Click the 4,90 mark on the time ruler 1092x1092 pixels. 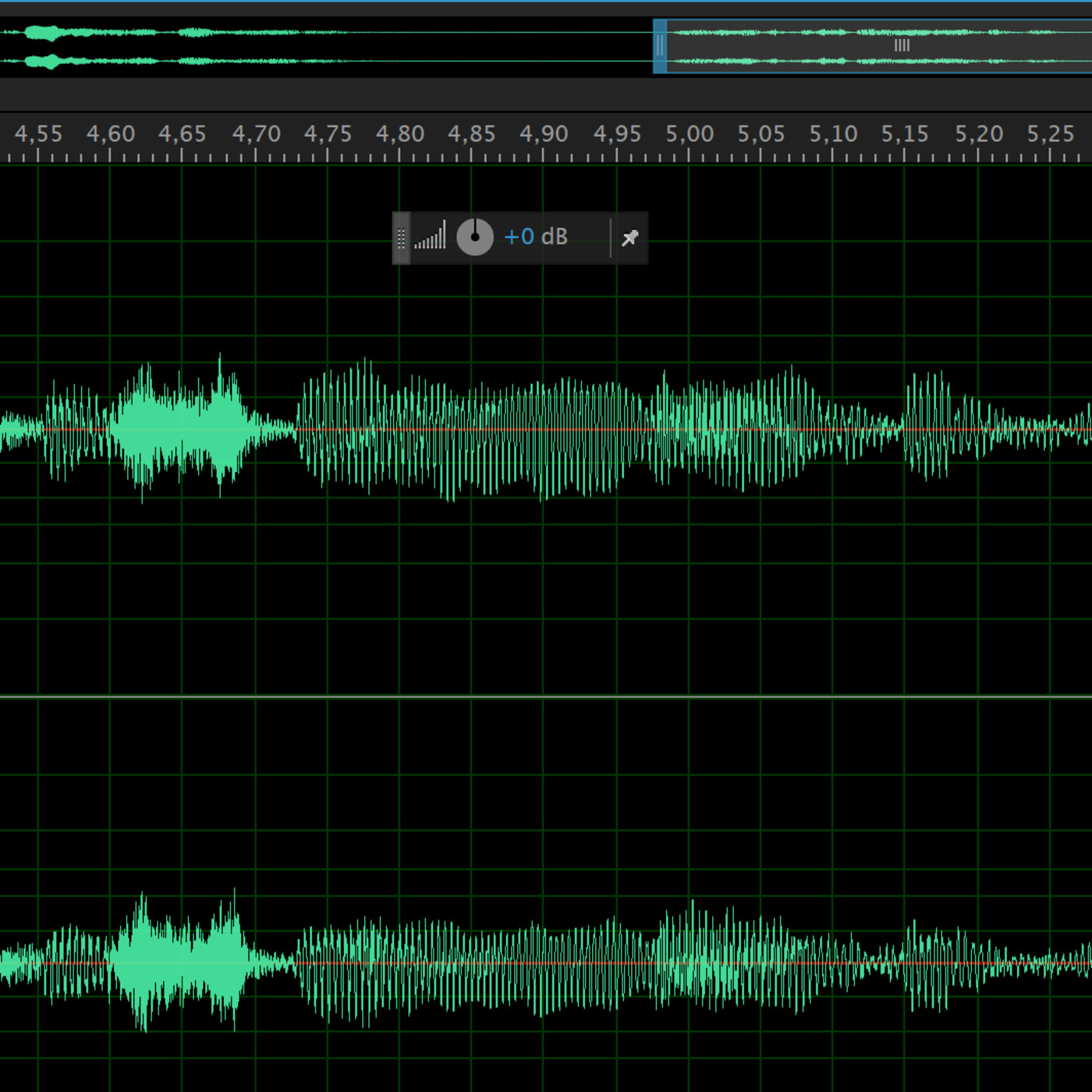[x=544, y=134]
